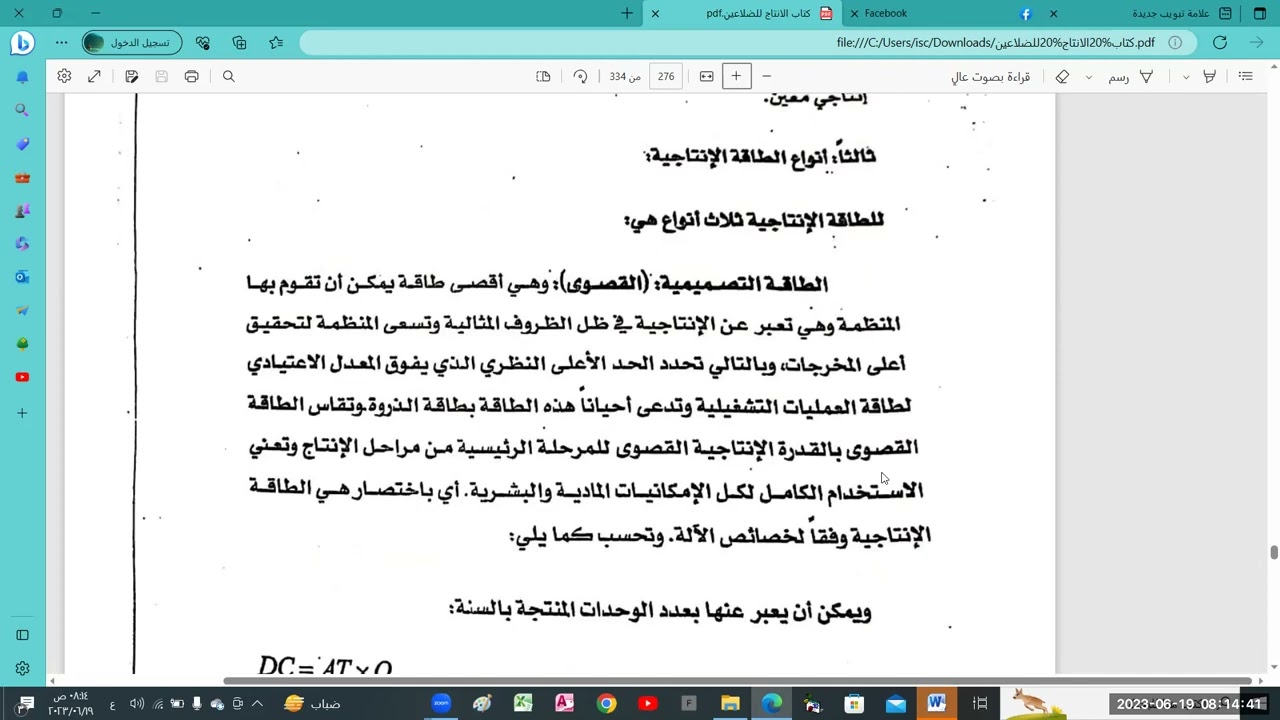Open Edge Settings and more (three dots)
1280x720 pixels.
point(62,43)
